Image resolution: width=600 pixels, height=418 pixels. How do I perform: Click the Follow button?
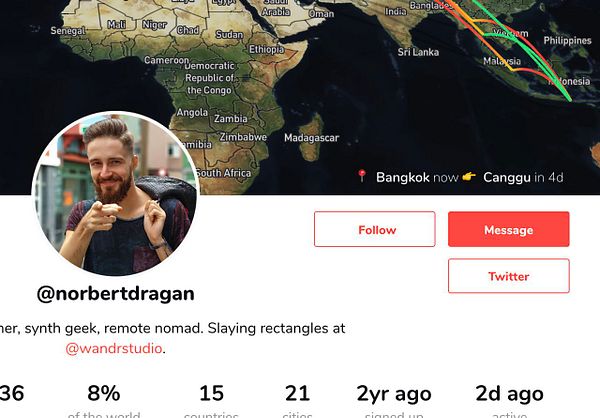(x=375, y=229)
